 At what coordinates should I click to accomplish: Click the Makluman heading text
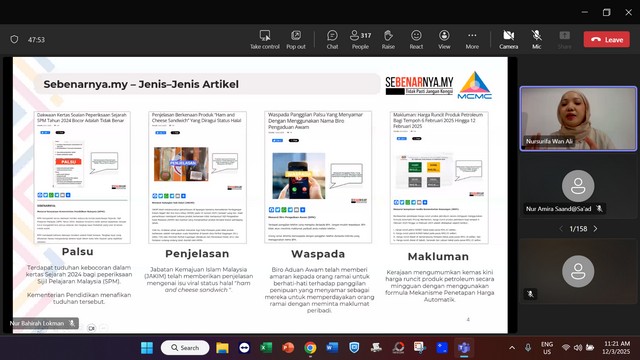(x=438, y=256)
